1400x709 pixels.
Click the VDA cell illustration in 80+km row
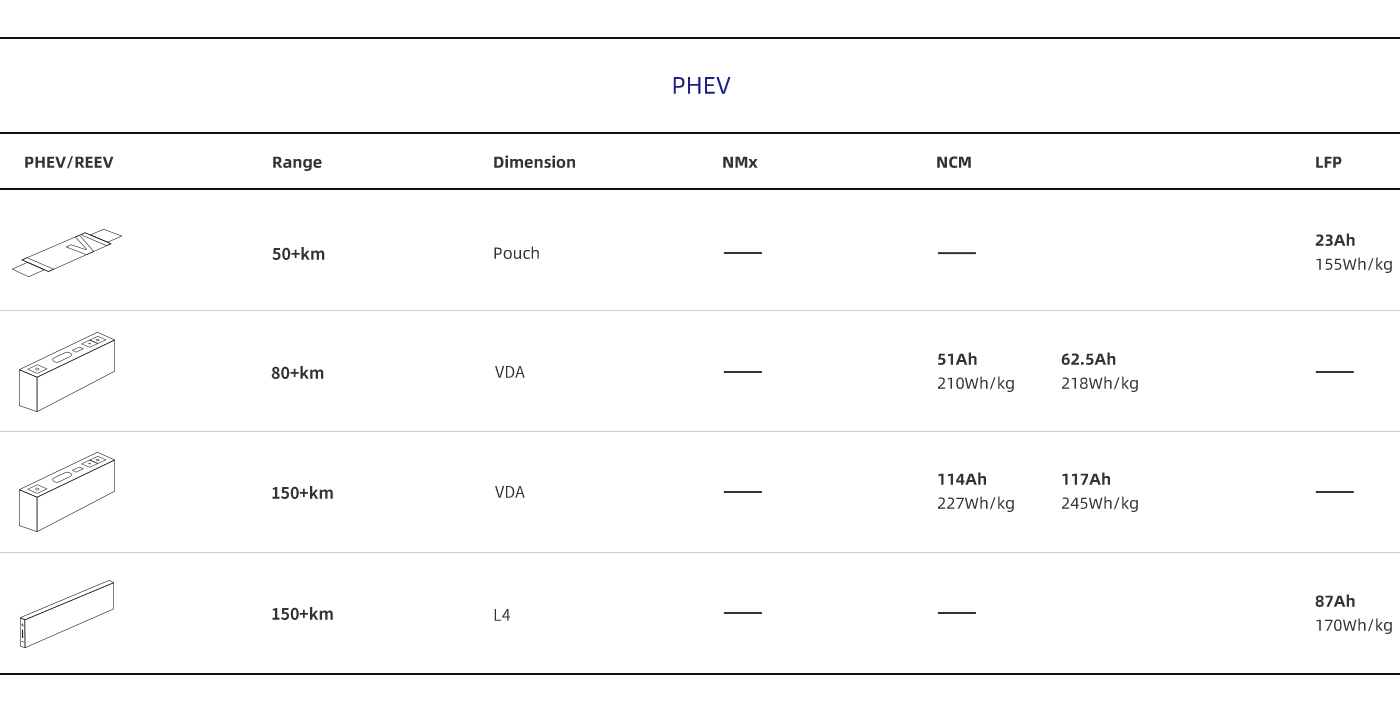tap(67, 372)
